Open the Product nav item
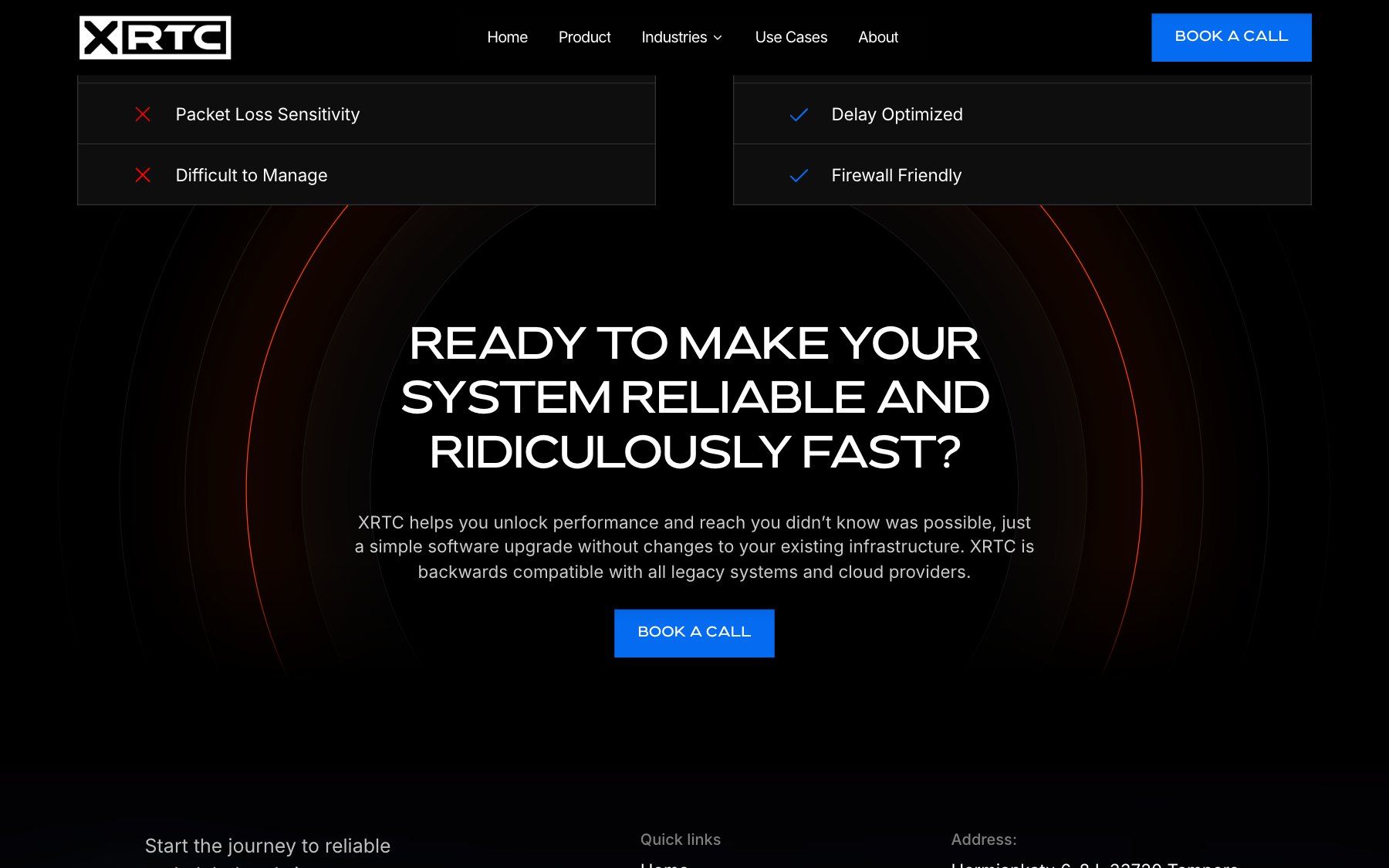Screen dimensions: 1389x868 [x=584, y=37]
